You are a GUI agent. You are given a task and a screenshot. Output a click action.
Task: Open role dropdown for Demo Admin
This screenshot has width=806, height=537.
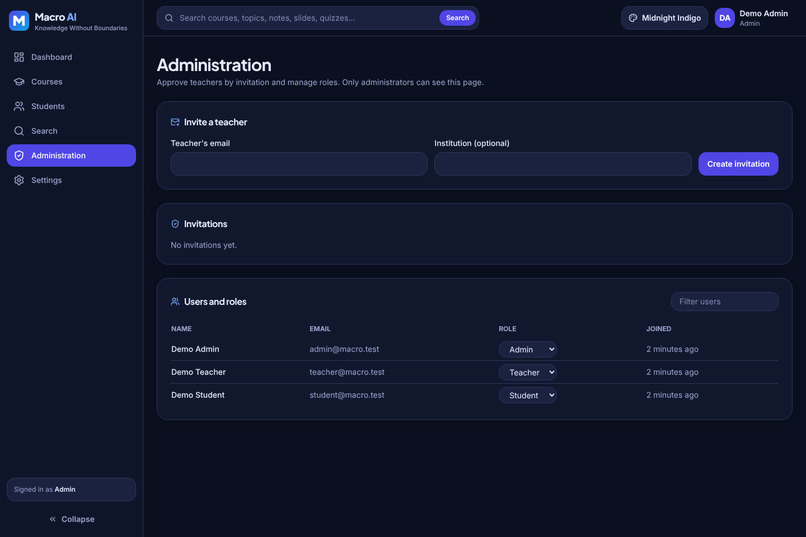(527, 349)
